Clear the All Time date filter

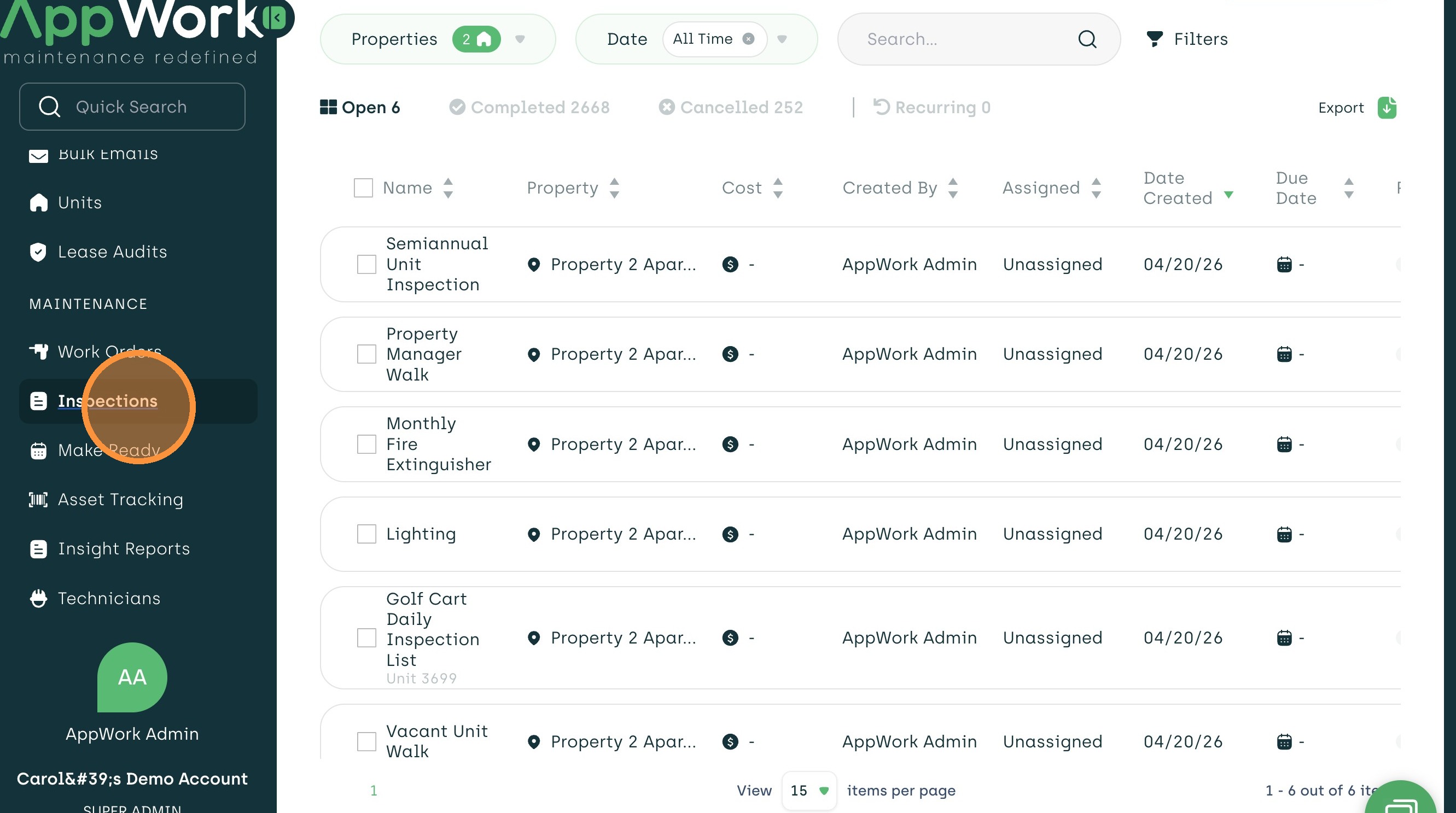[x=748, y=39]
